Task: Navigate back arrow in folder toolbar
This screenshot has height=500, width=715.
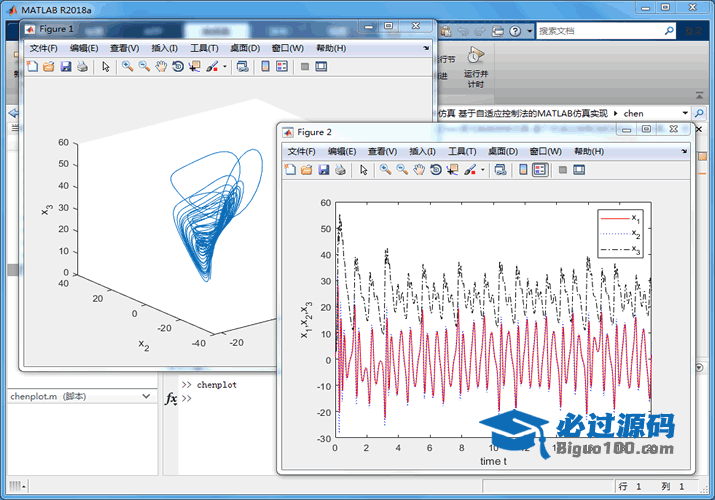Action: [13, 113]
